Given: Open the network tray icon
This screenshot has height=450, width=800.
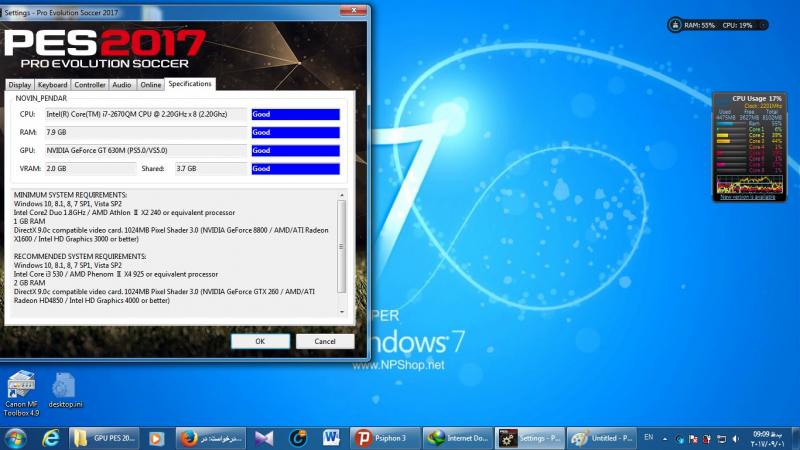Looking at the screenshot, I should point(721,439).
